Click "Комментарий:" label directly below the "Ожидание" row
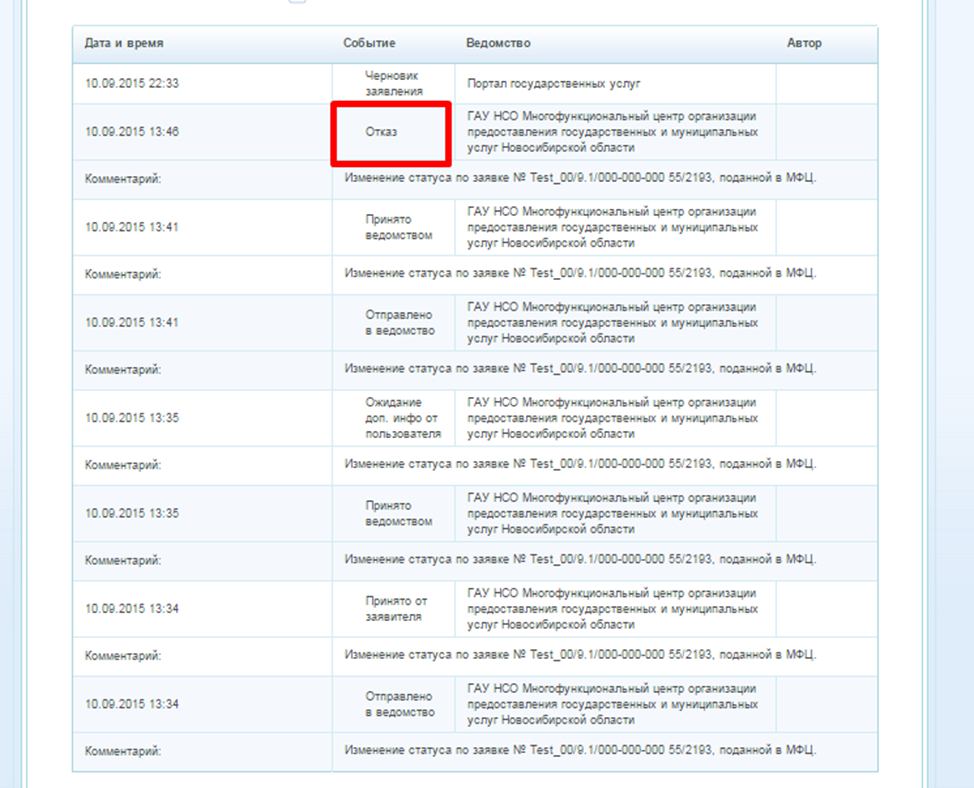The width and height of the screenshot is (974, 788). point(123,465)
